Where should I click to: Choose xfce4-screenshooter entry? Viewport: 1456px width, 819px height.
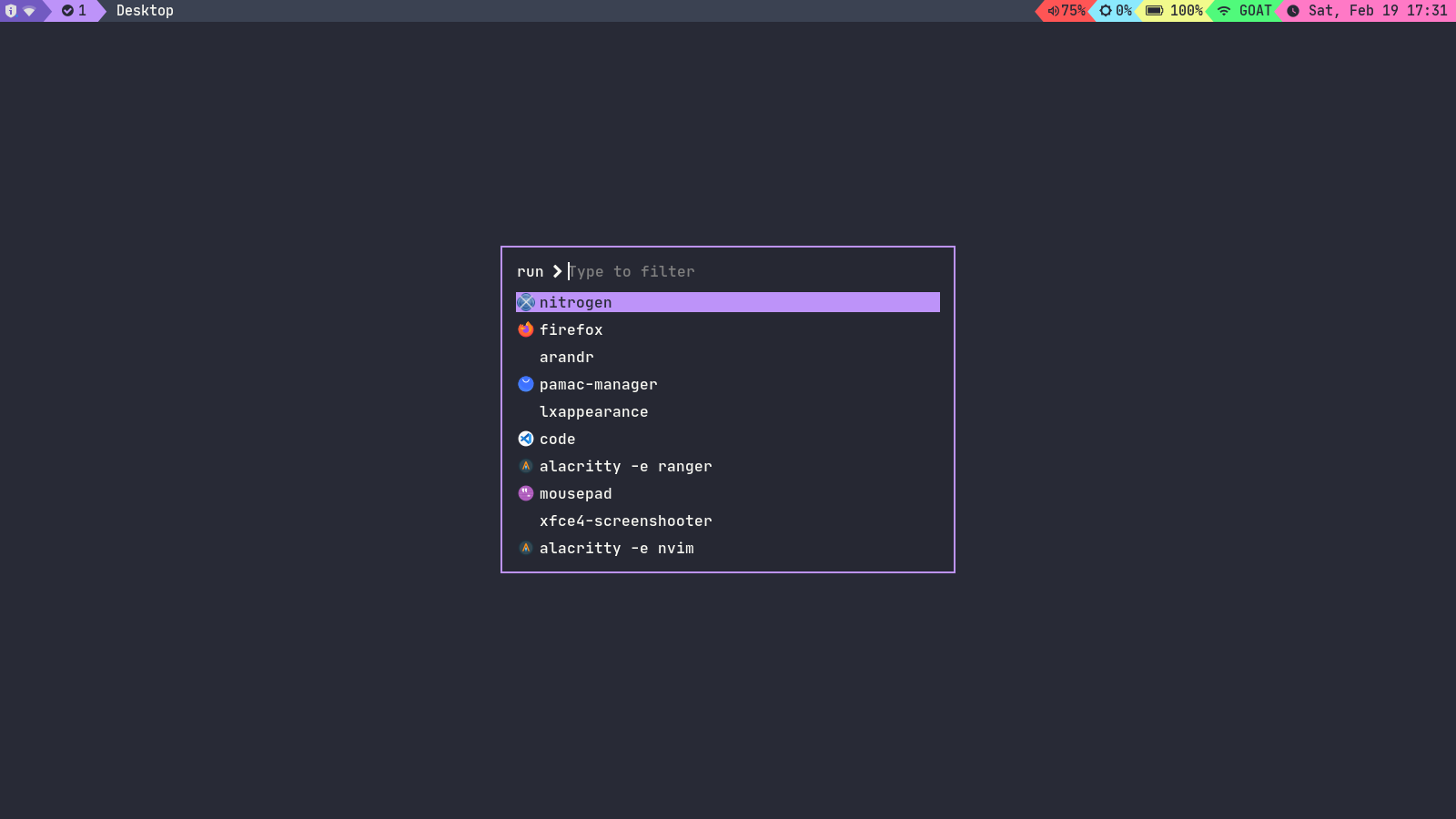coord(728,521)
